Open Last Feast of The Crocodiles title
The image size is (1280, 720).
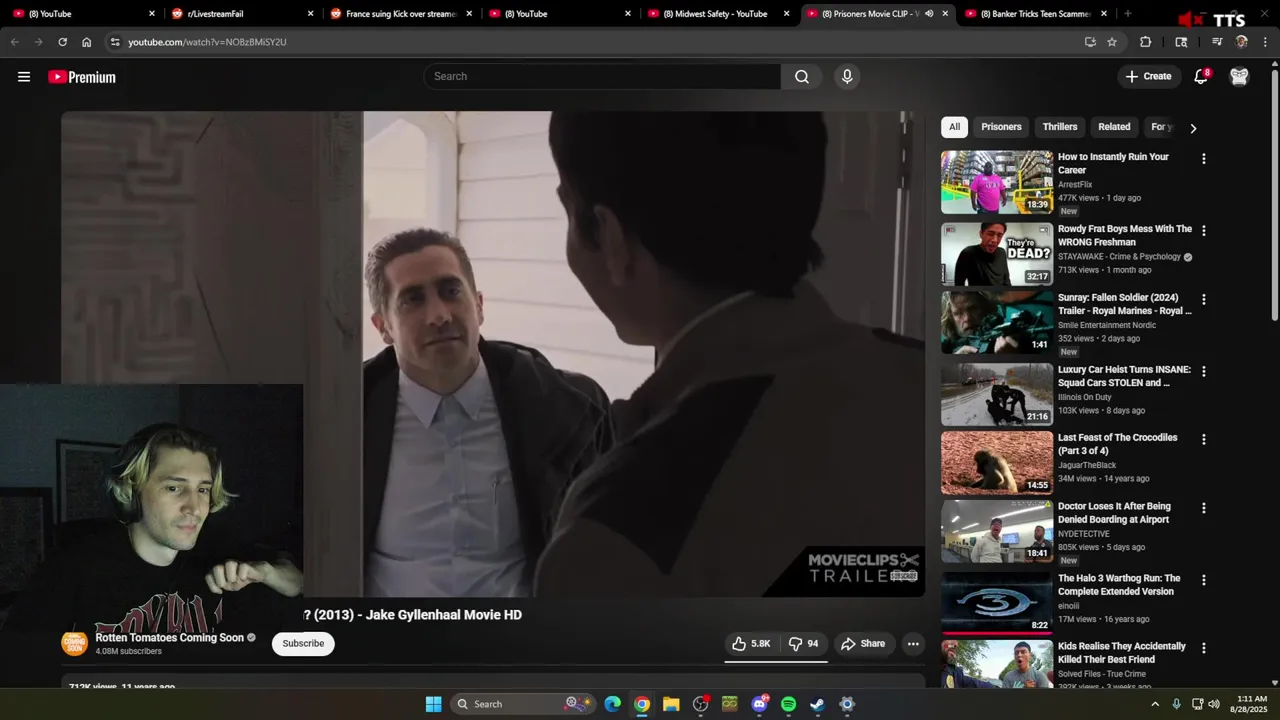point(1118,444)
